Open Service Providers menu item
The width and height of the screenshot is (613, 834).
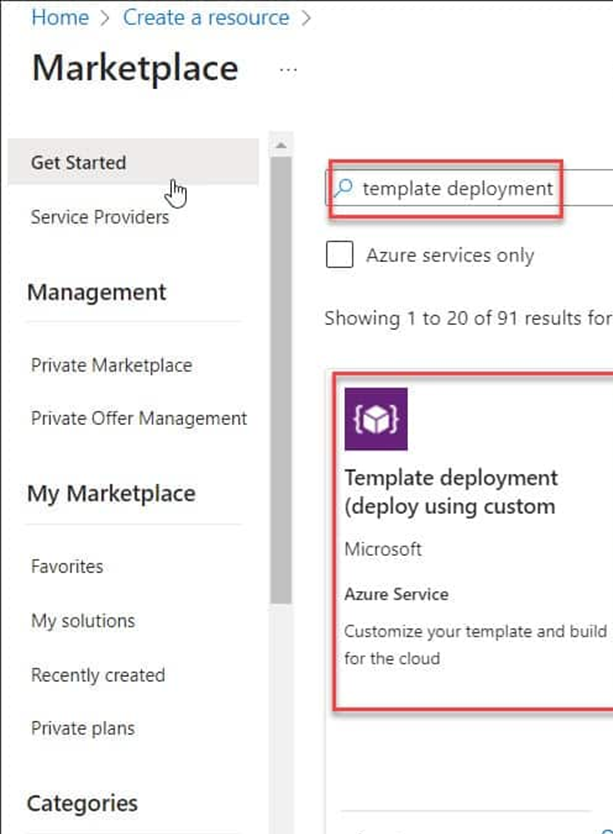[100, 217]
